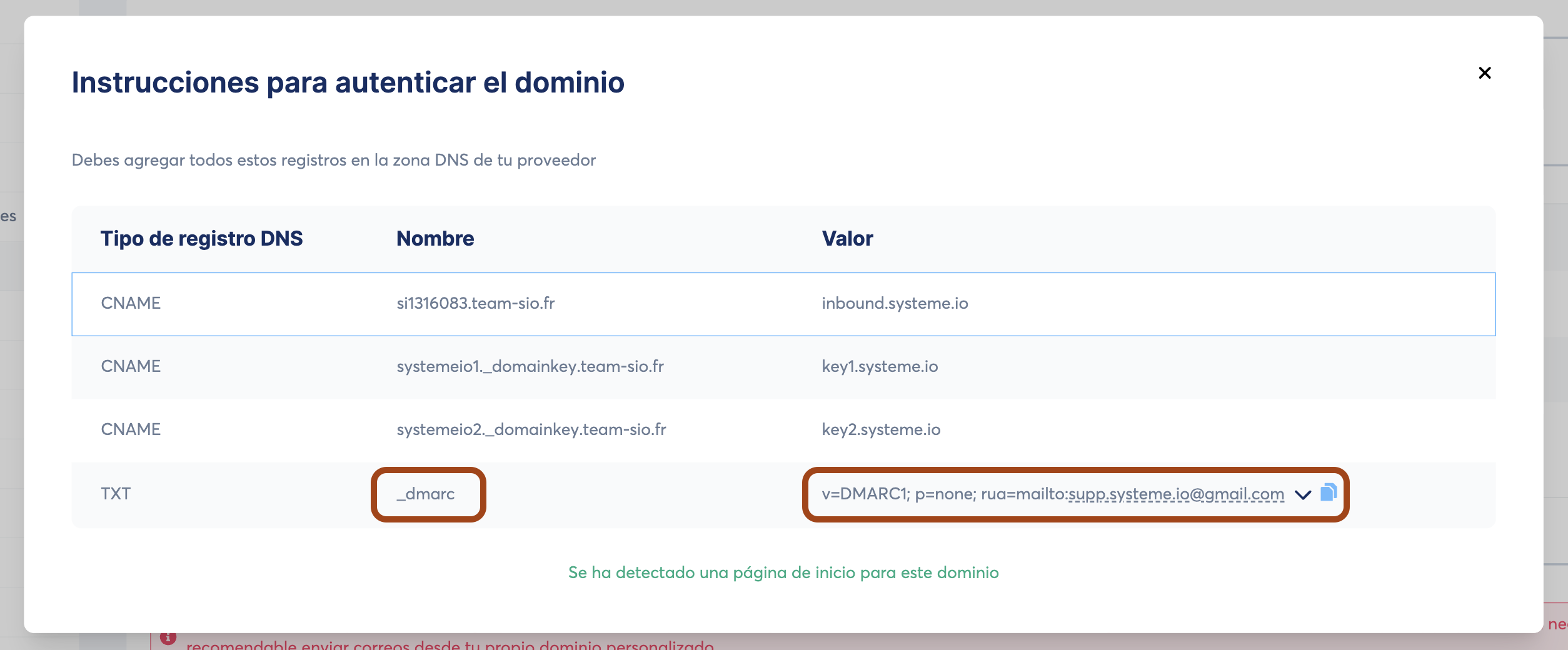Select the key1.systeme.io value
1568x650 pixels.
pyautogui.click(x=880, y=366)
